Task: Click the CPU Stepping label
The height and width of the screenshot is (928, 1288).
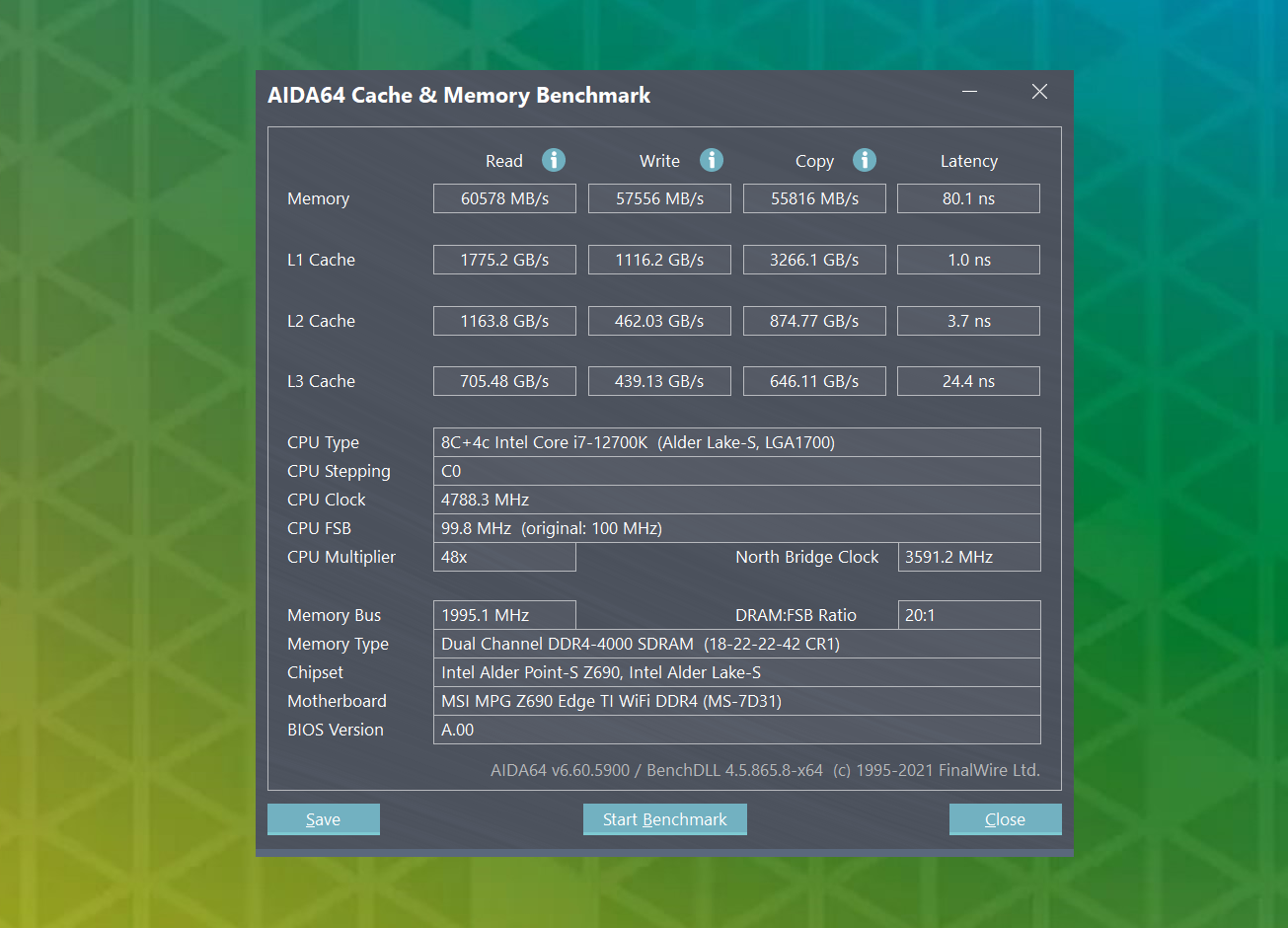Action: pyautogui.click(x=339, y=472)
